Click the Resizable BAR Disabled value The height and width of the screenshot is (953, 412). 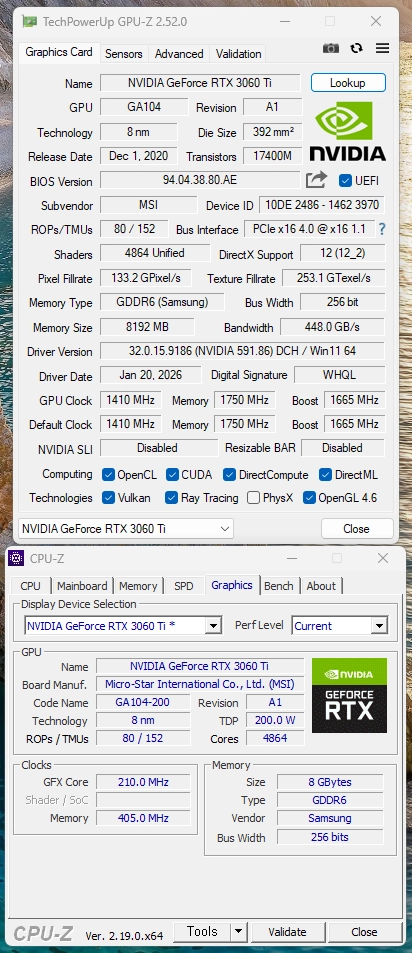(342, 448)
